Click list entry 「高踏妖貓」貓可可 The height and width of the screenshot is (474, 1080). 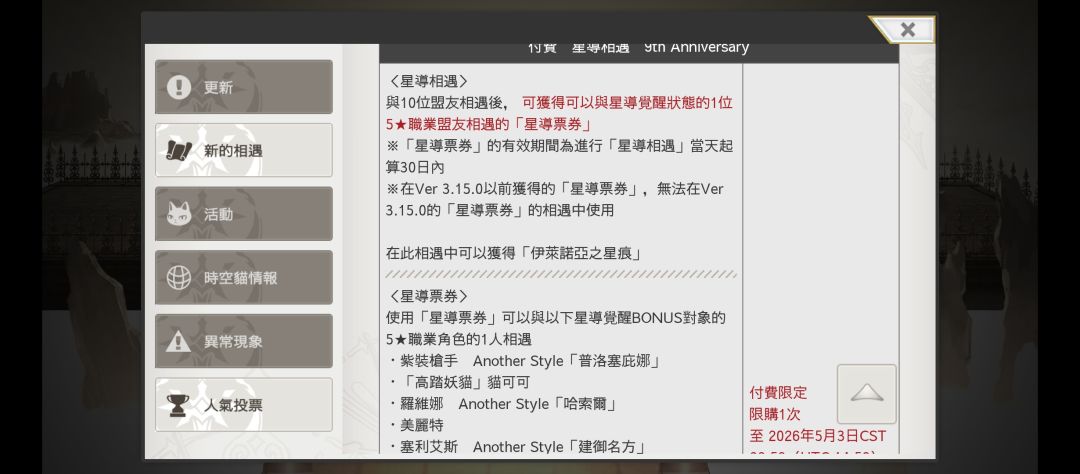(x=458, y=382)
